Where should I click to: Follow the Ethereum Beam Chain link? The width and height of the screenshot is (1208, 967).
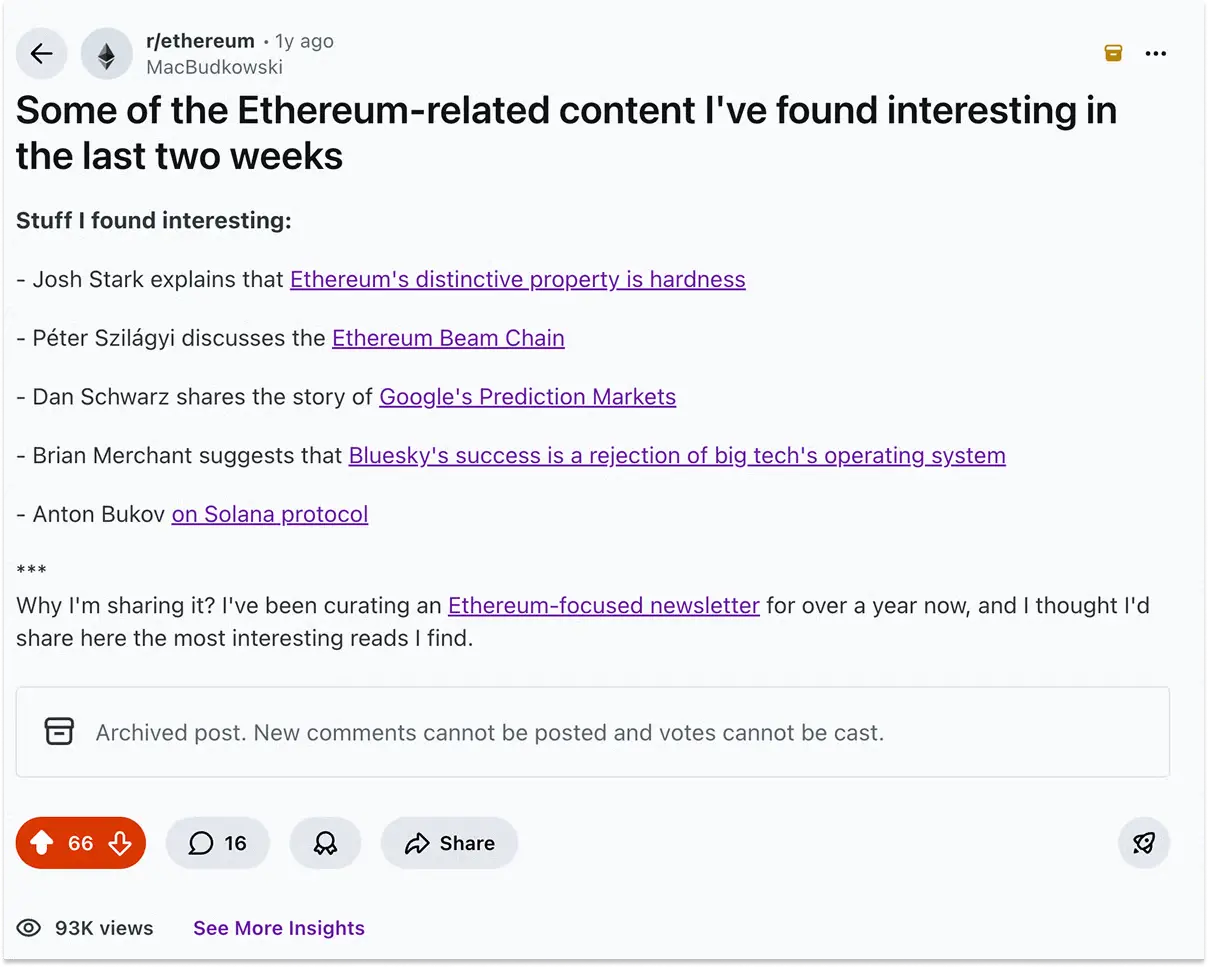(448, 338)
